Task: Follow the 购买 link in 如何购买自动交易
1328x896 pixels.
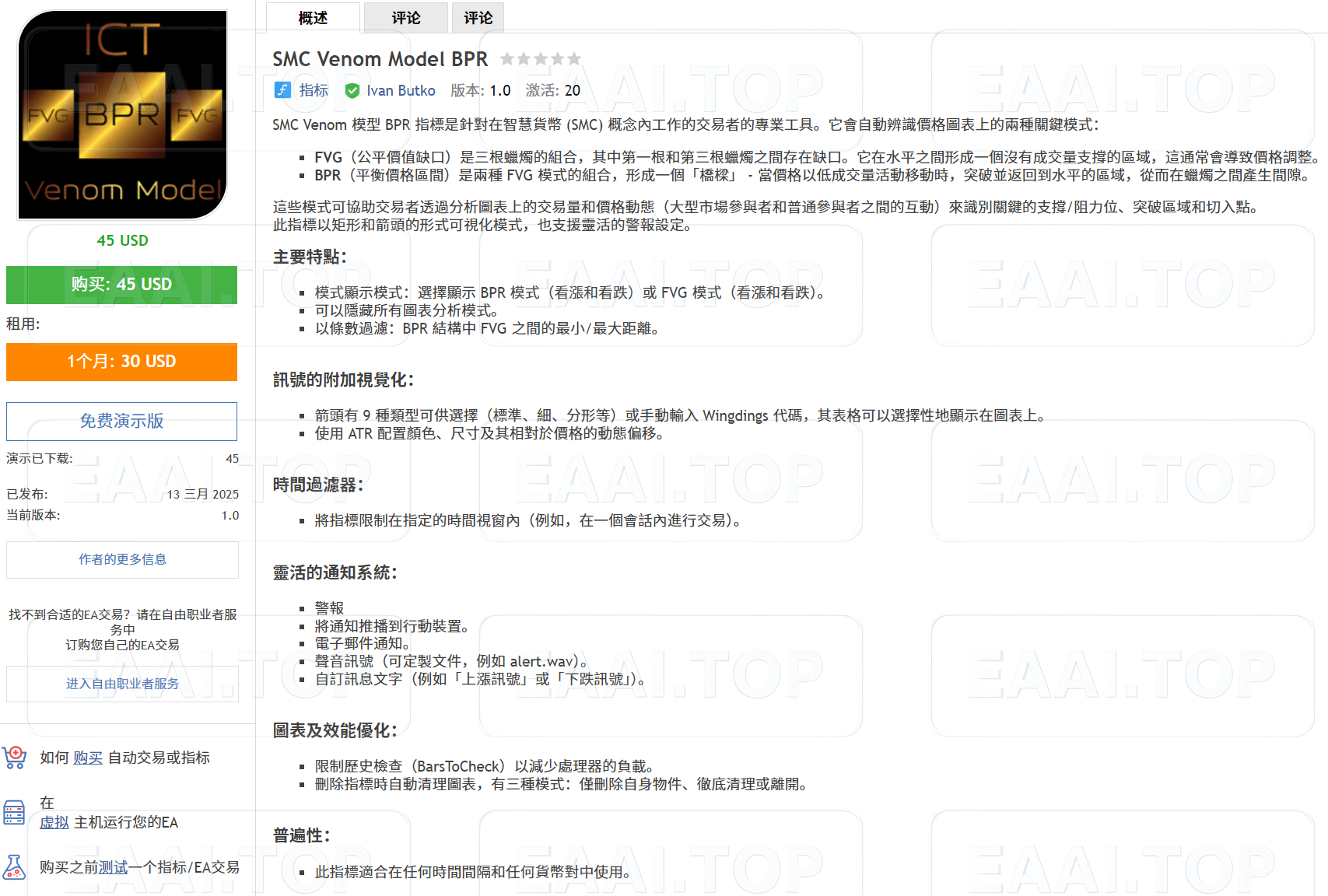Action: [88, 758]
